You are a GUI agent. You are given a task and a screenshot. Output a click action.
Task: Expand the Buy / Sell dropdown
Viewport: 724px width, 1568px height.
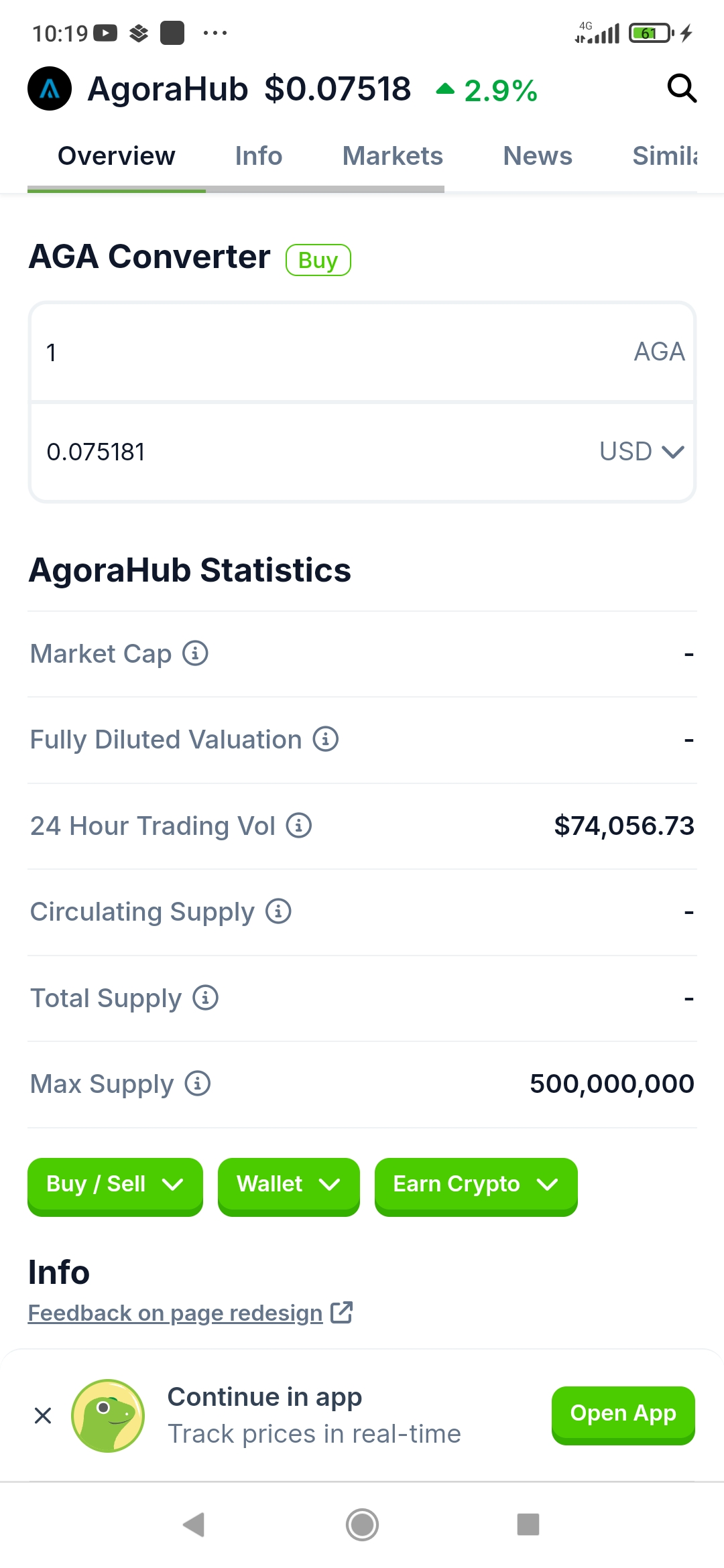(115, 1185)
